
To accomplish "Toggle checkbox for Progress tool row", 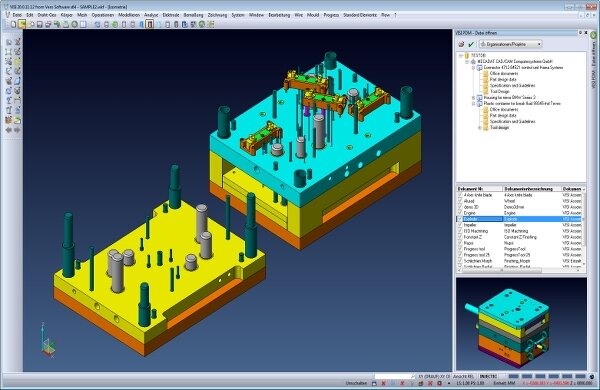I will [460, 249].
